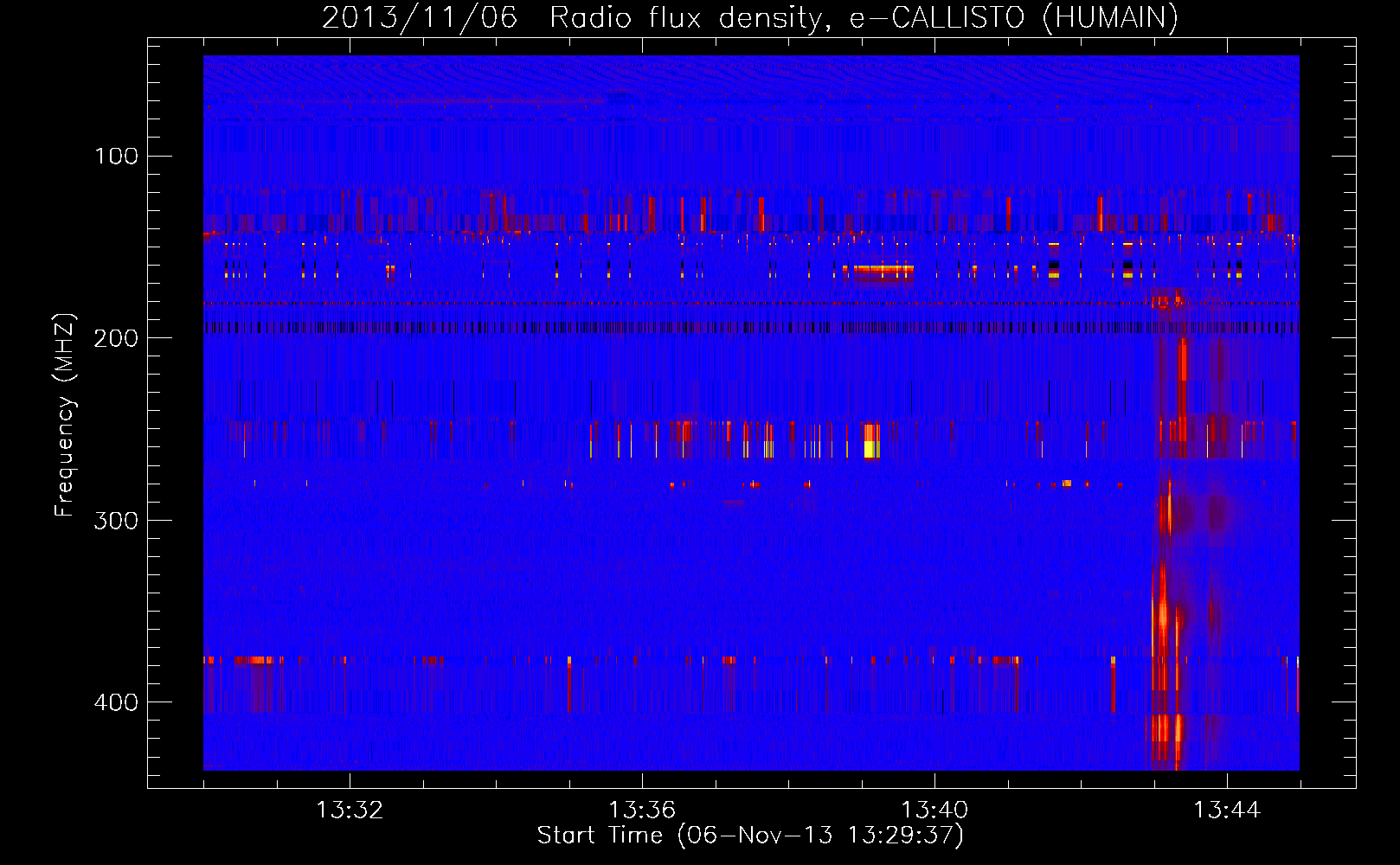This screenshot has height=865, width=1400.
Task: Select the 400 frequency tick label
Action: click(116, 702)
